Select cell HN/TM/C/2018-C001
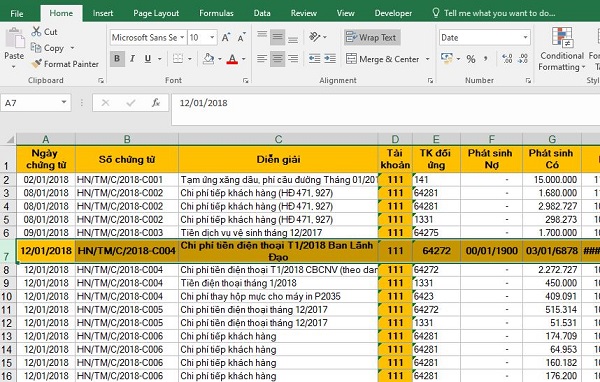600x382 pixels. point(127,180)
